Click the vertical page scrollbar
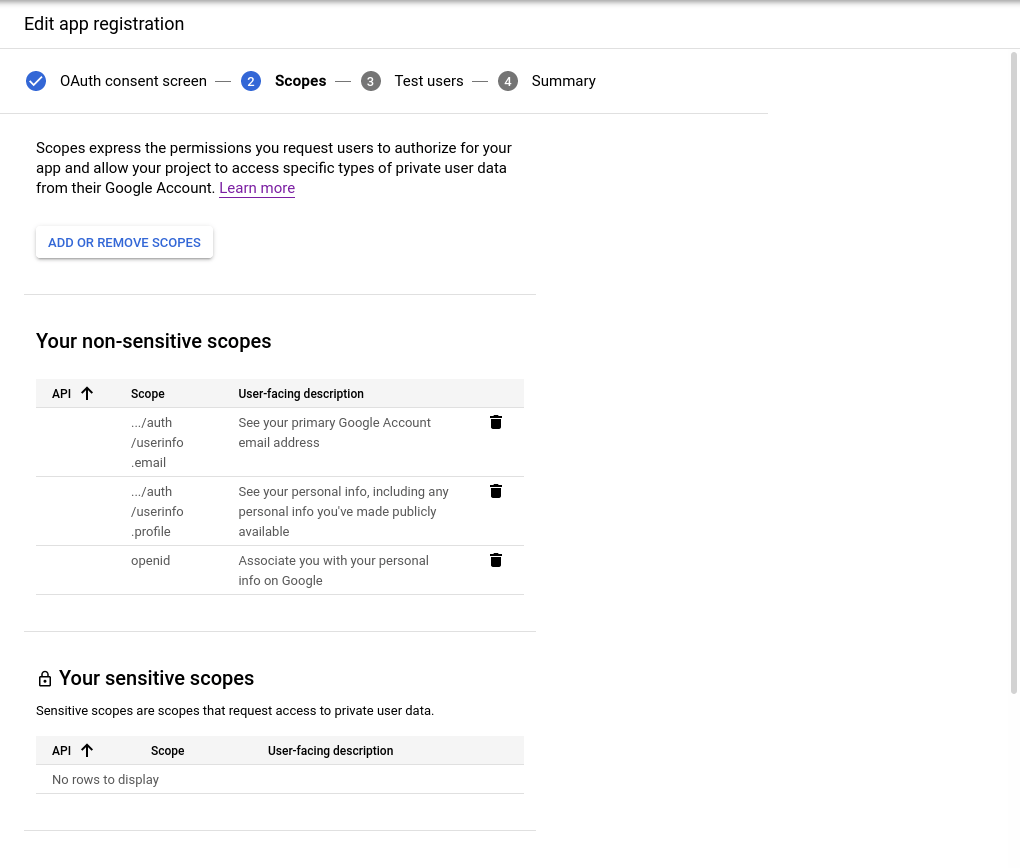 click(x=1014, y=370)
